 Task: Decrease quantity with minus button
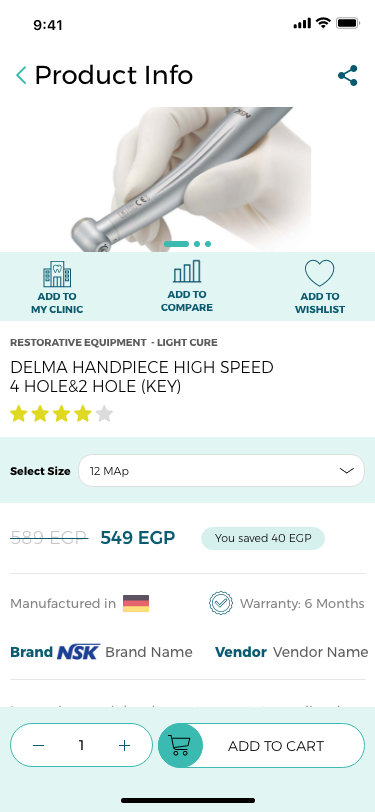pyautogui.click(x=39, y=745)
